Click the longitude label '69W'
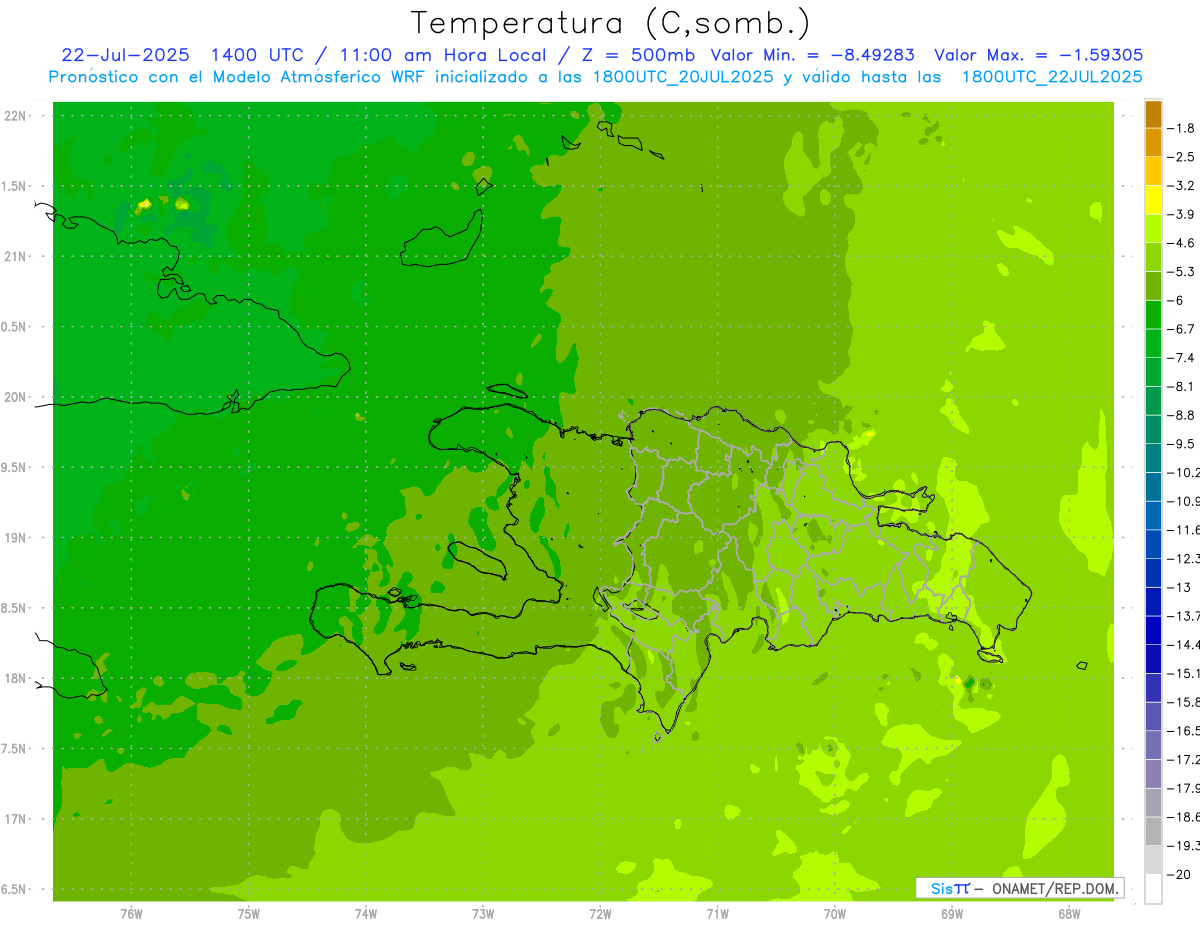The image size is (1200, 927). coord(951,913)
